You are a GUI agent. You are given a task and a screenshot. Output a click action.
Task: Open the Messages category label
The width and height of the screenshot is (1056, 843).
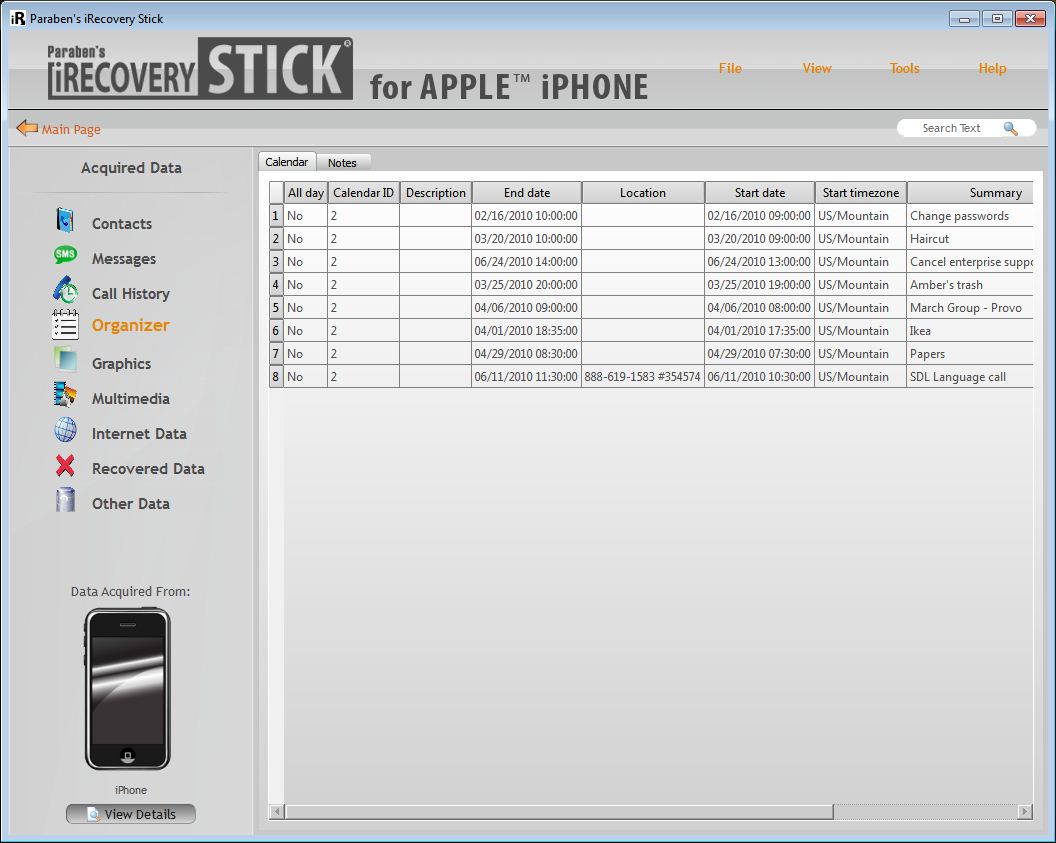click(124, 259)
